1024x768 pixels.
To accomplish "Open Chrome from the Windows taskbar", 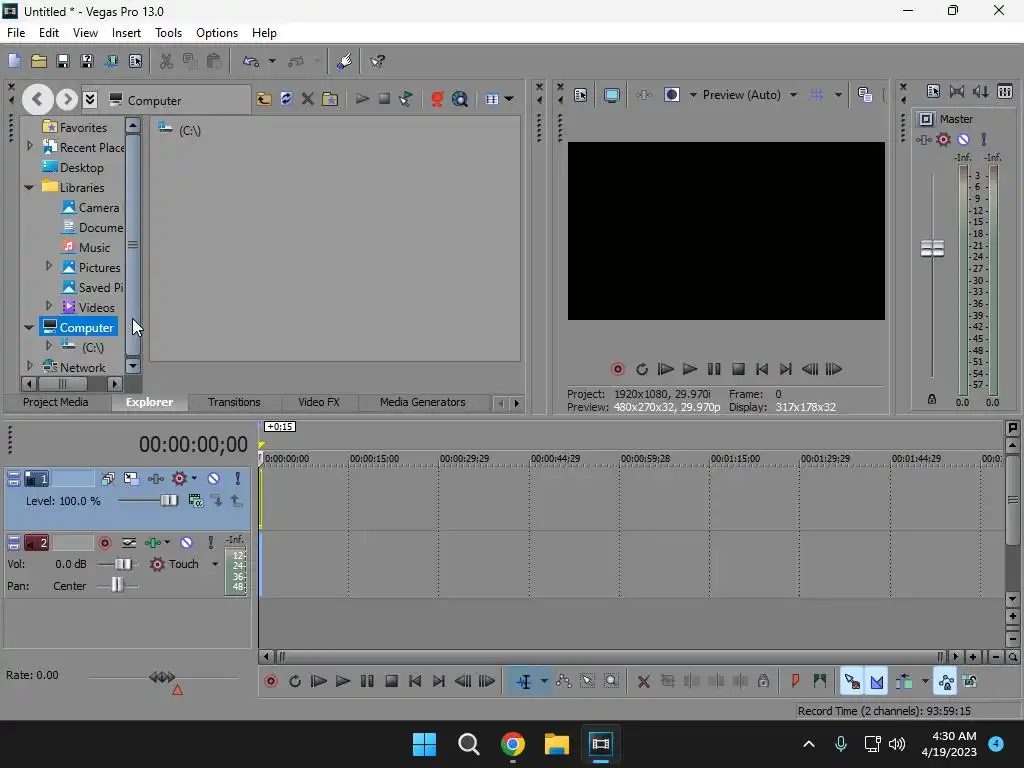I will [x=513, y=744].
